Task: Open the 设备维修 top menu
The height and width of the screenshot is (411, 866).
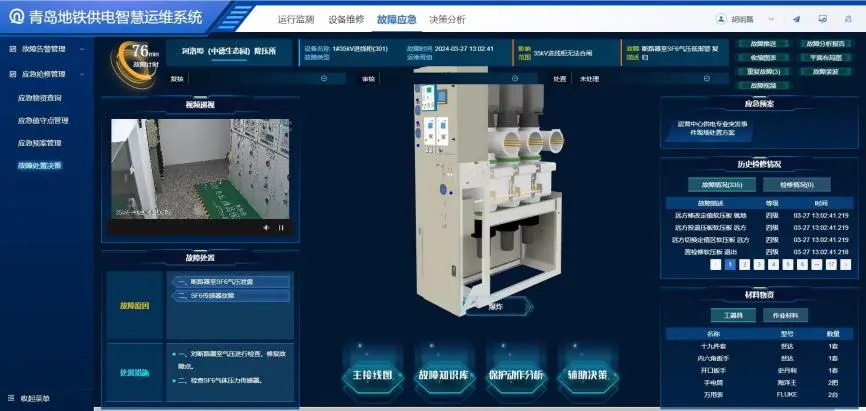Action: pos(346,19)
